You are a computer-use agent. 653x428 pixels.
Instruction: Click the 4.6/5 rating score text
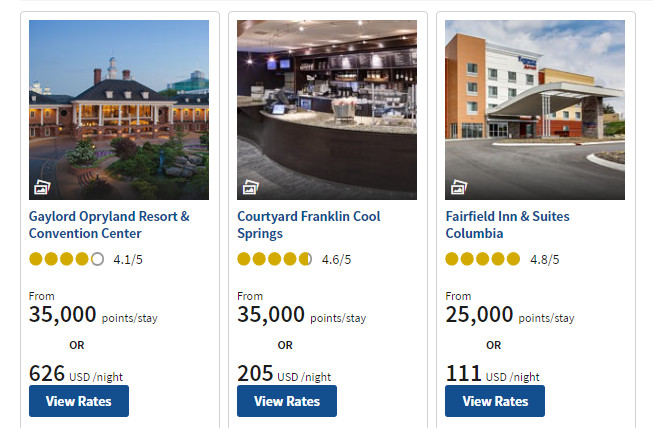tap(336, 260)
